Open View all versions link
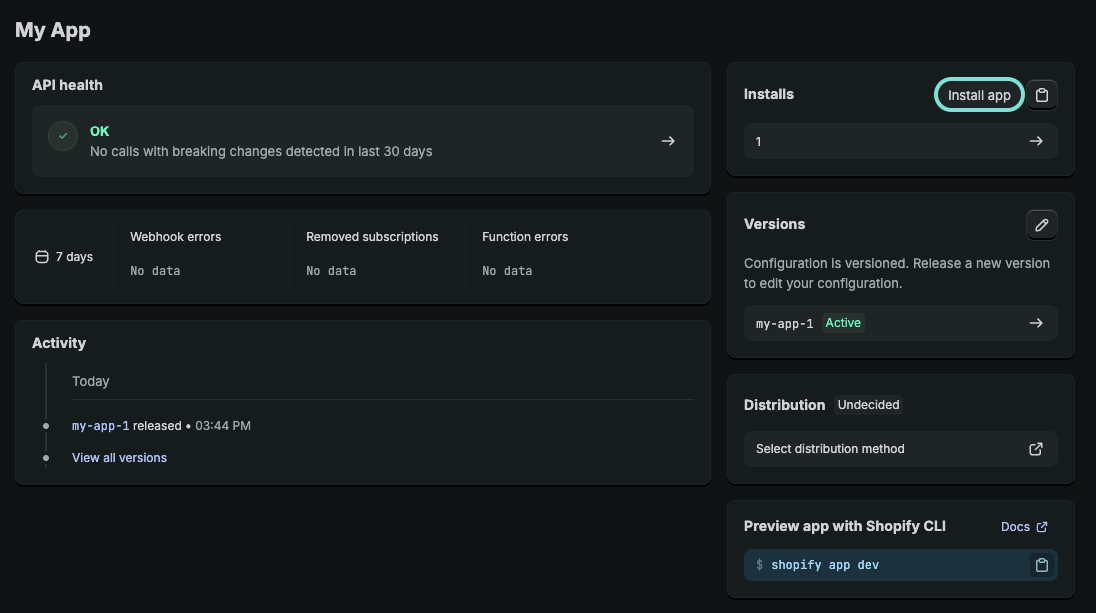This screenshot has height=613, width=1096. pos(119,458)
